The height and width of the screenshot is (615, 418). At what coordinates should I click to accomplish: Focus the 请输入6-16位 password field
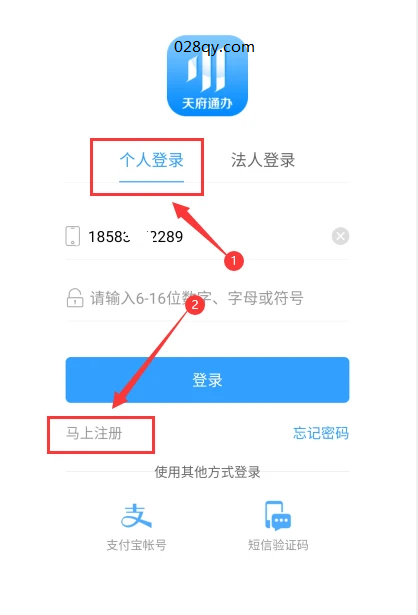(207, 298)
